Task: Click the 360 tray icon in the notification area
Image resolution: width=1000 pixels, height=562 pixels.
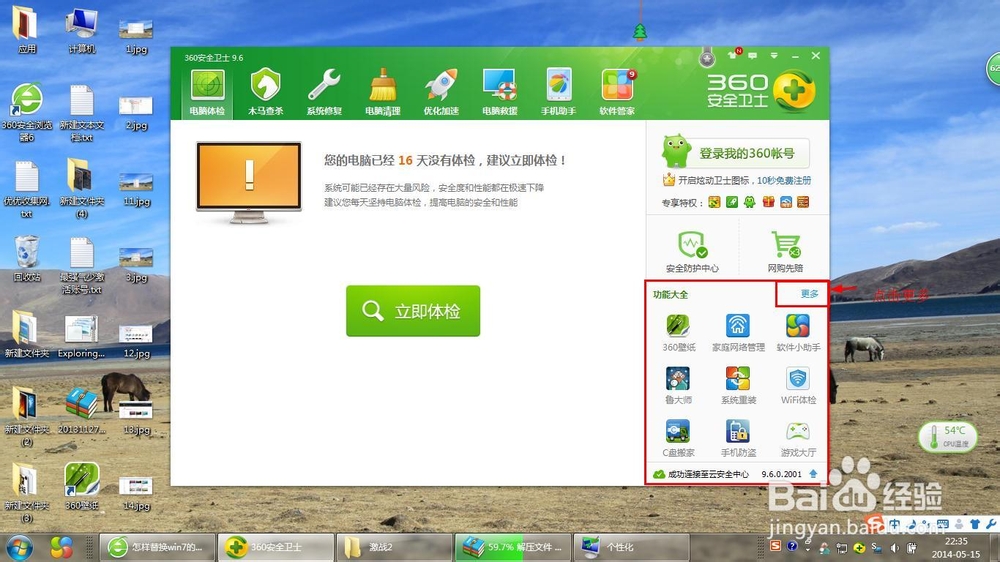Action: pos(859,548)
